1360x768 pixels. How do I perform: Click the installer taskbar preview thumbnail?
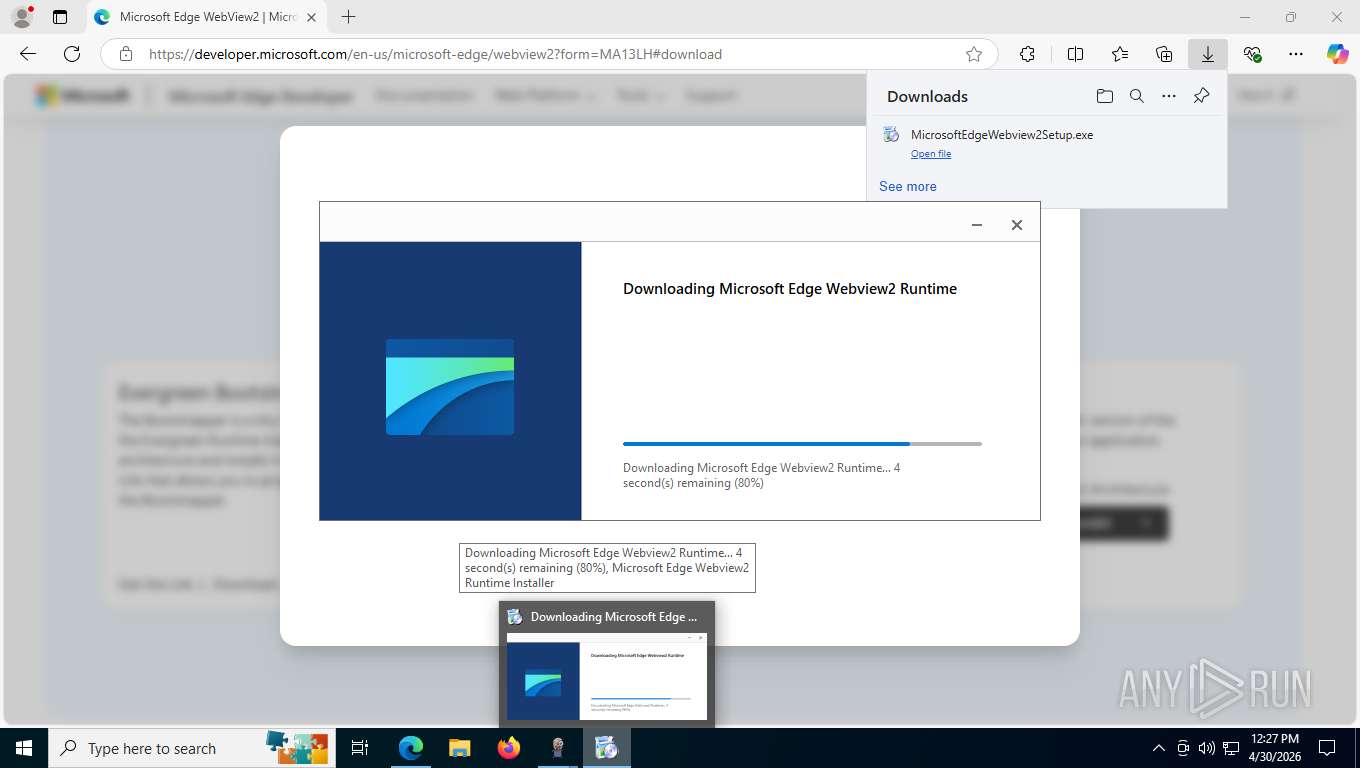[607, 677]
